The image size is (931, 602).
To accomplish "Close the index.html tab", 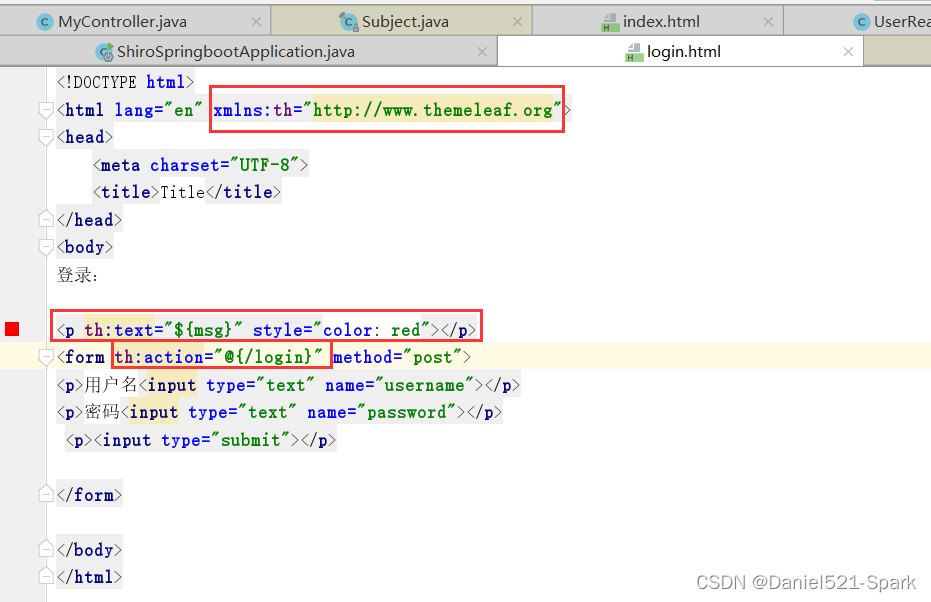I will pos(768,22).
